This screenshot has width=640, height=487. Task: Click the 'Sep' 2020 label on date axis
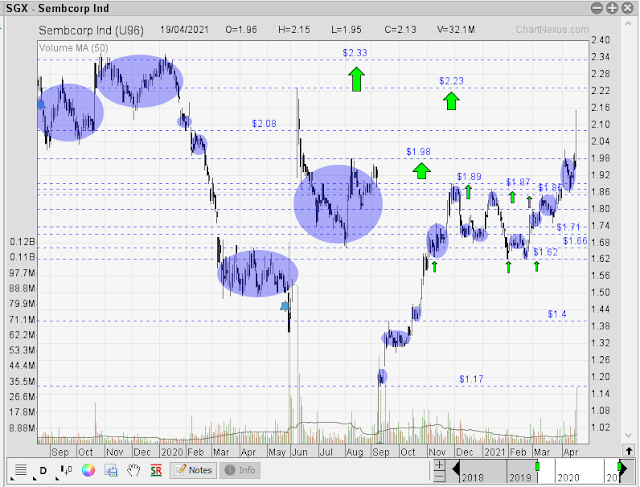coord(380,452)
